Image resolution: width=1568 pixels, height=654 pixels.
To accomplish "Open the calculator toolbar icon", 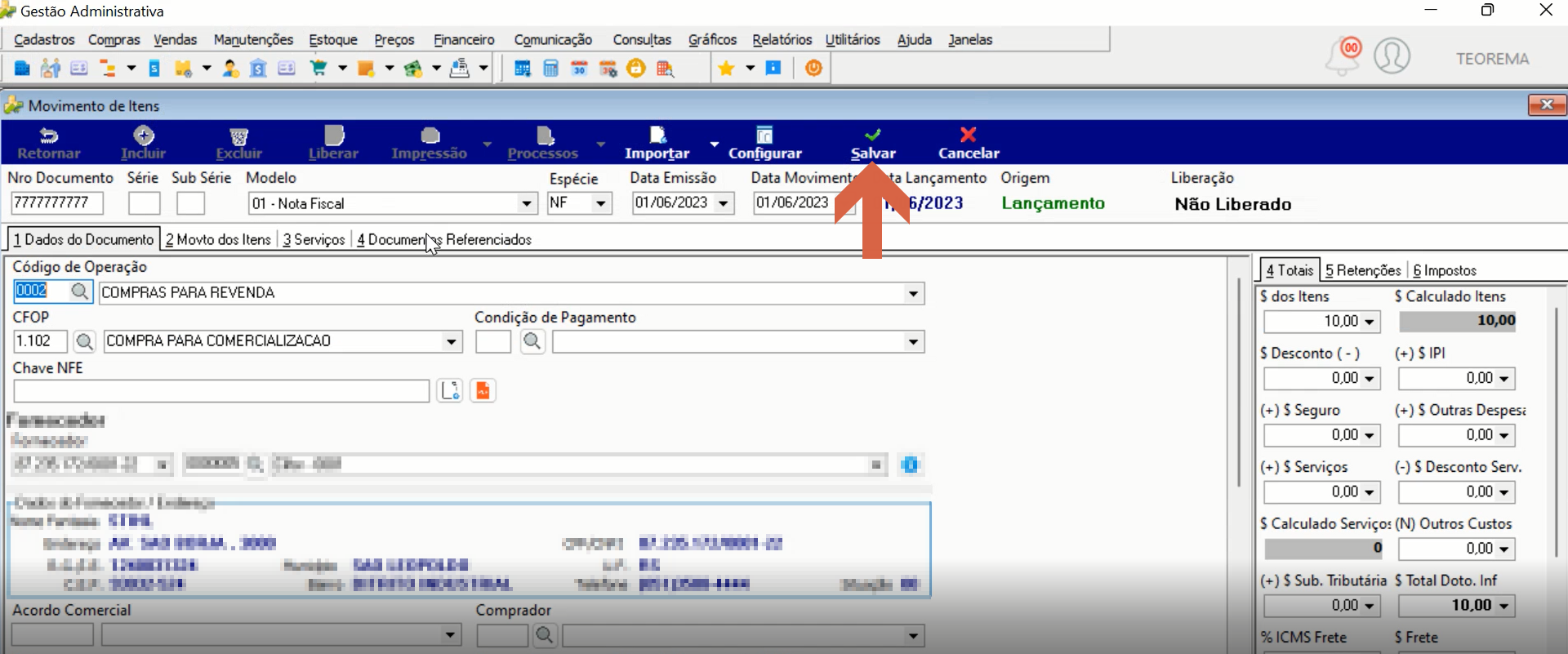I will (x=551, y=69).
